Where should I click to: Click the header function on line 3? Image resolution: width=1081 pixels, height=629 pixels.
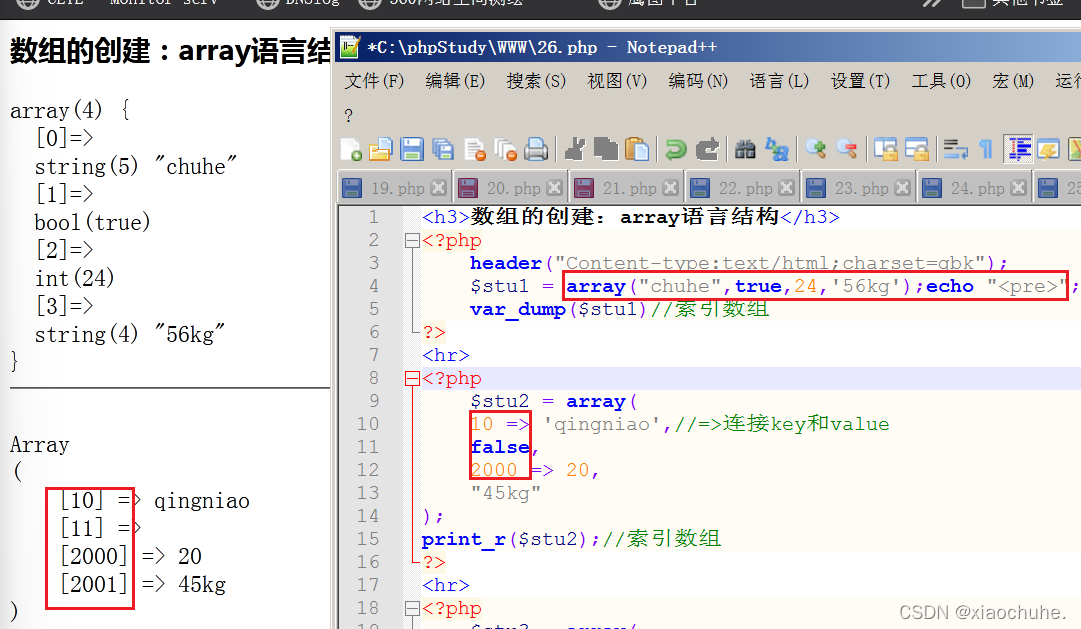pos(505,263)
